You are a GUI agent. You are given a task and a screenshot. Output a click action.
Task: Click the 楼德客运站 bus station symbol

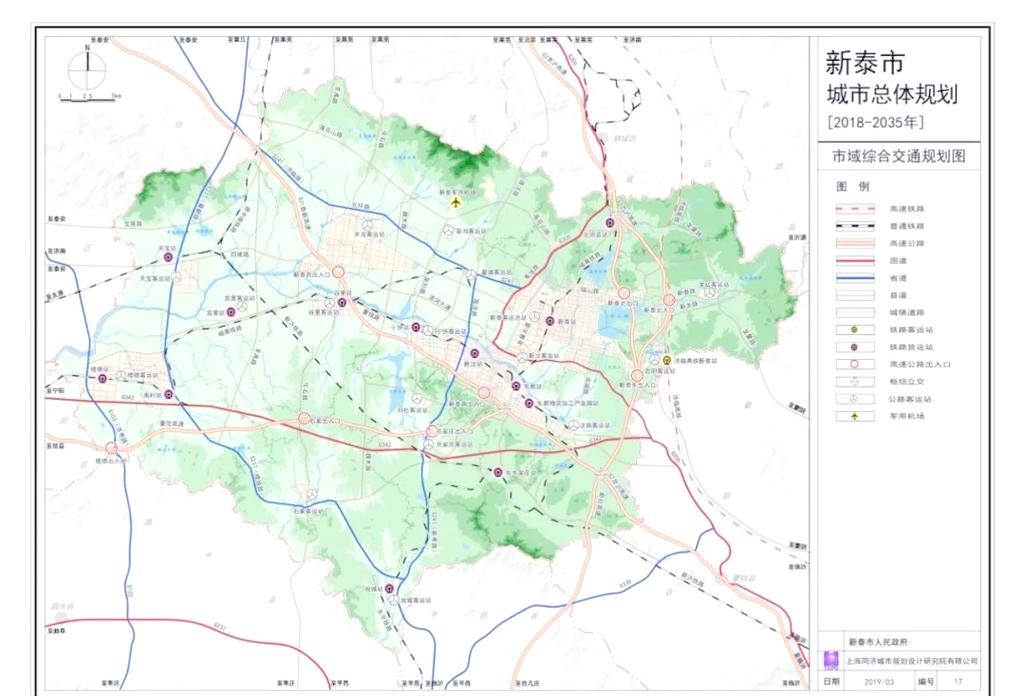[x=122, y=376]
